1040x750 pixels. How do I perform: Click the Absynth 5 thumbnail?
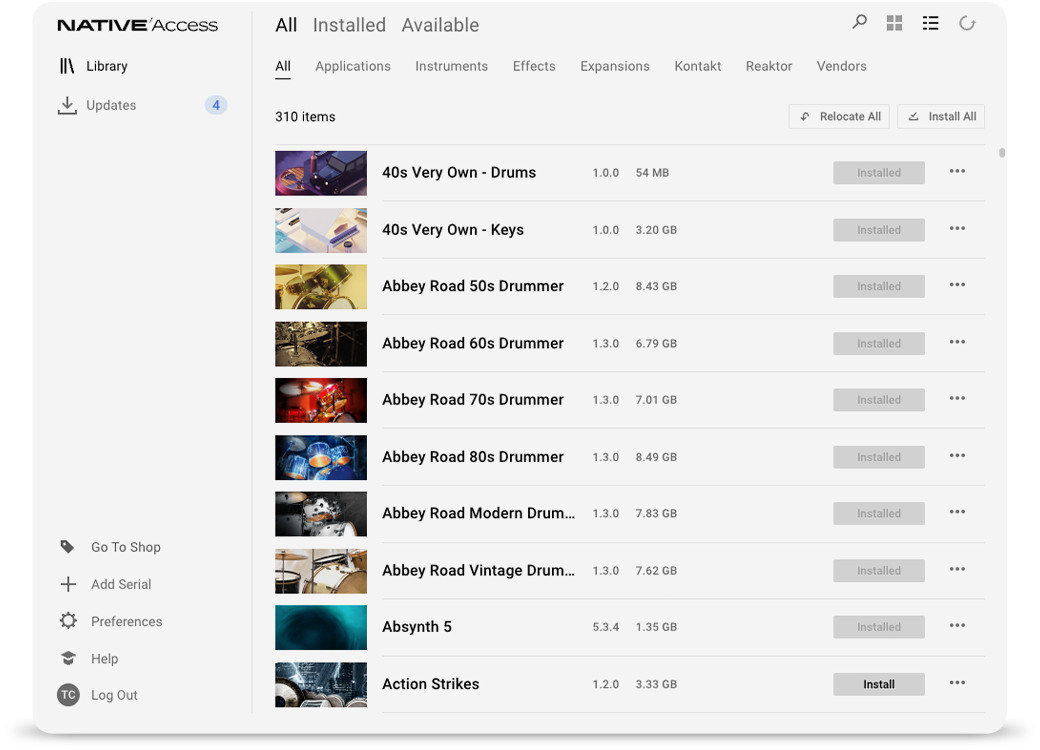[x=321, y=627]
